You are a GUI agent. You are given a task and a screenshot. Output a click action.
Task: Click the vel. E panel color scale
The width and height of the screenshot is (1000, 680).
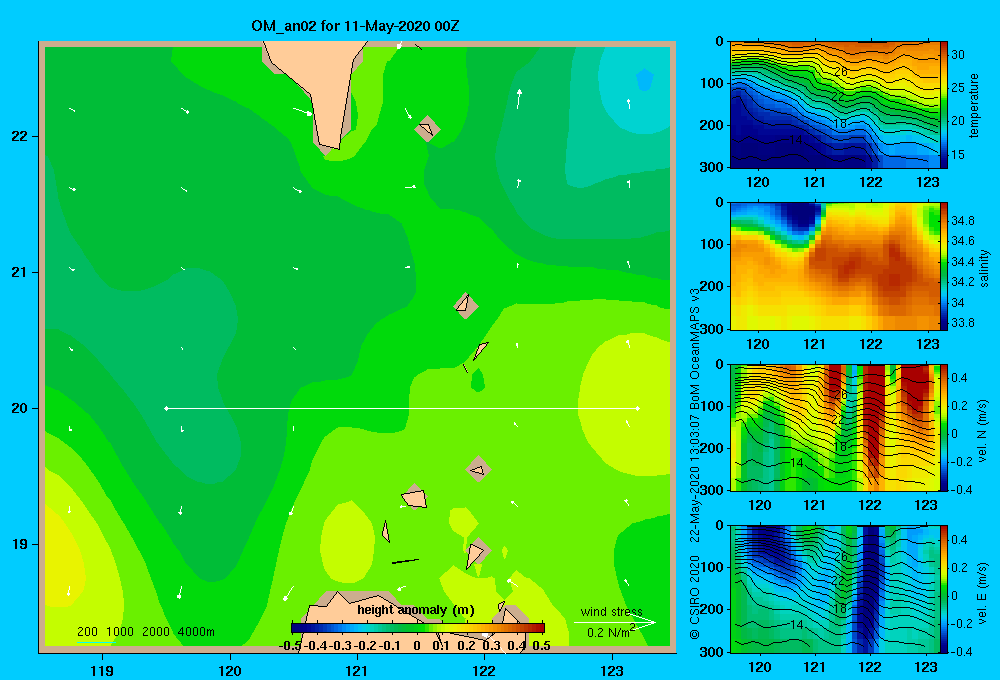(x=944, y=589)
